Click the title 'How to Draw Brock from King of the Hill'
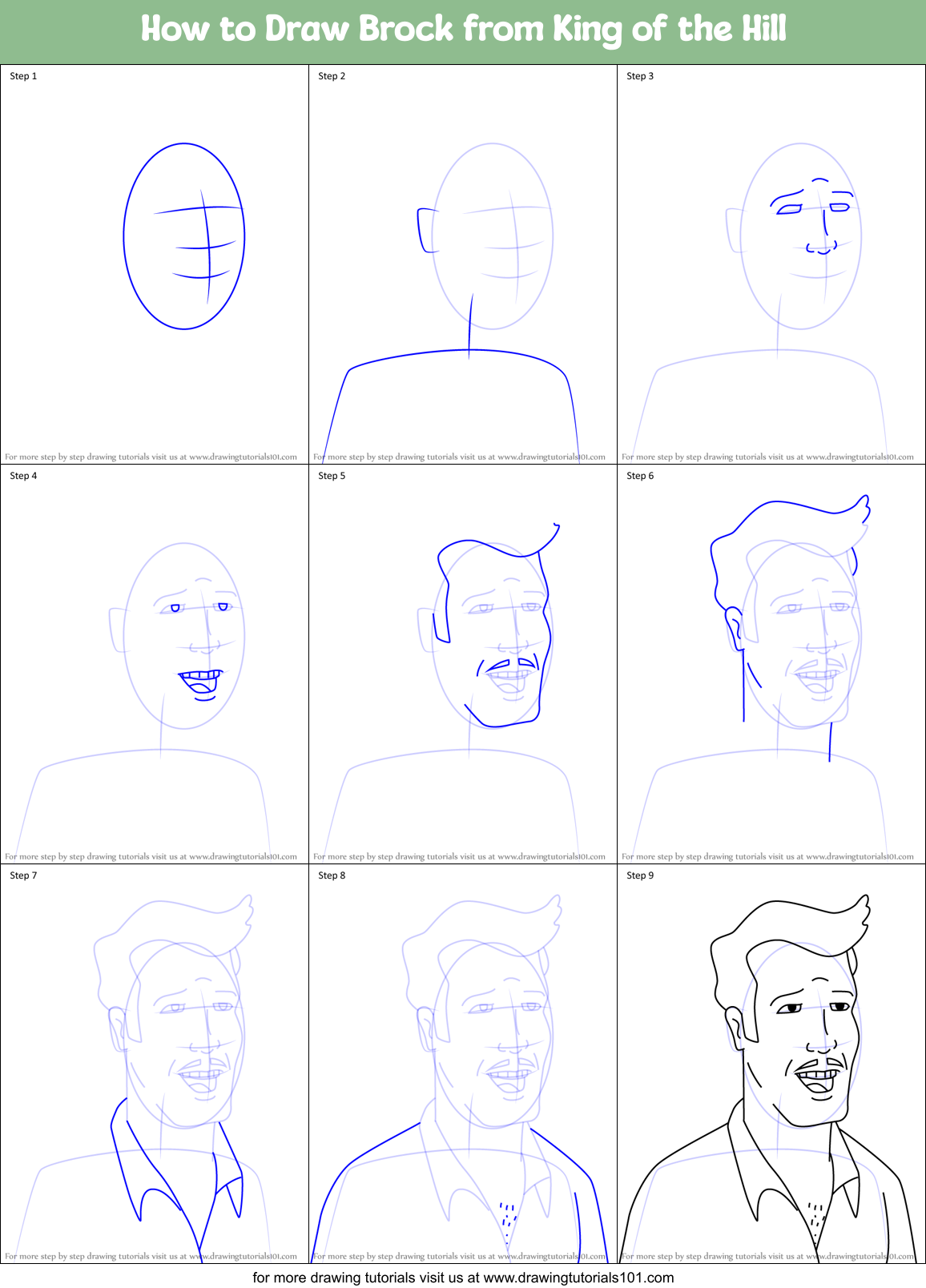This screenshot has width=926, height=1288. point(463,30)
